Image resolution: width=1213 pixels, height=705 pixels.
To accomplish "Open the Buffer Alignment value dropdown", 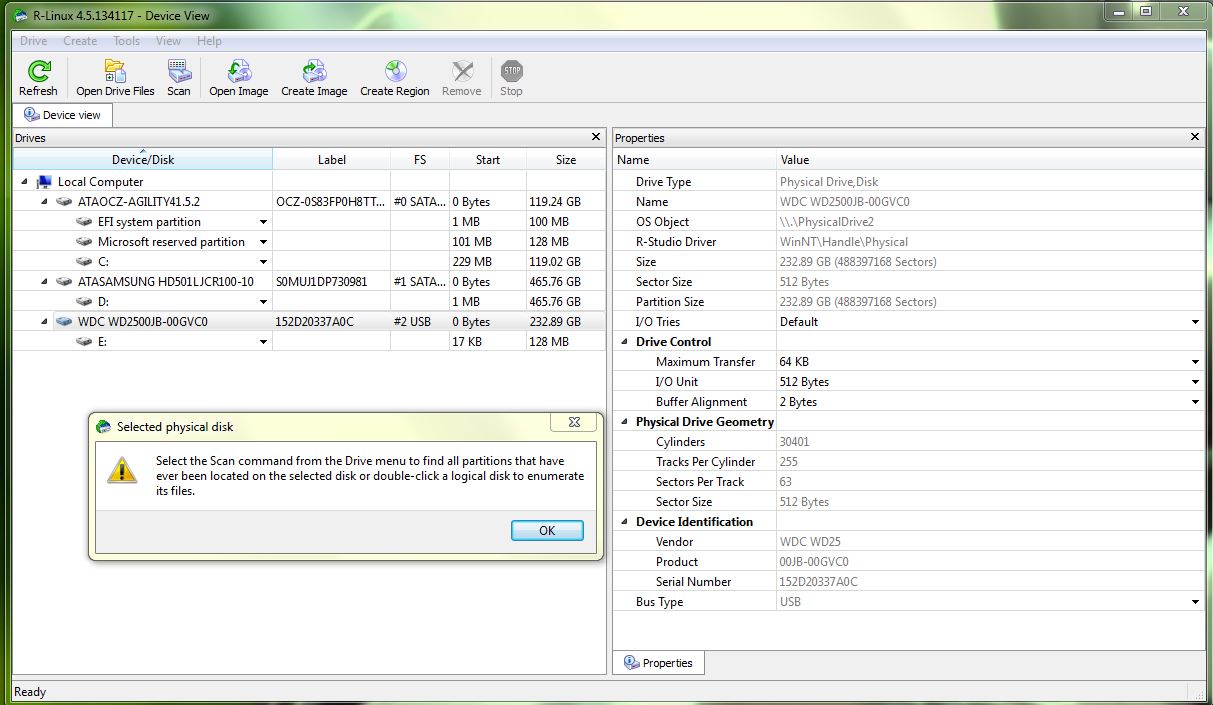I will coord(1196,402).
